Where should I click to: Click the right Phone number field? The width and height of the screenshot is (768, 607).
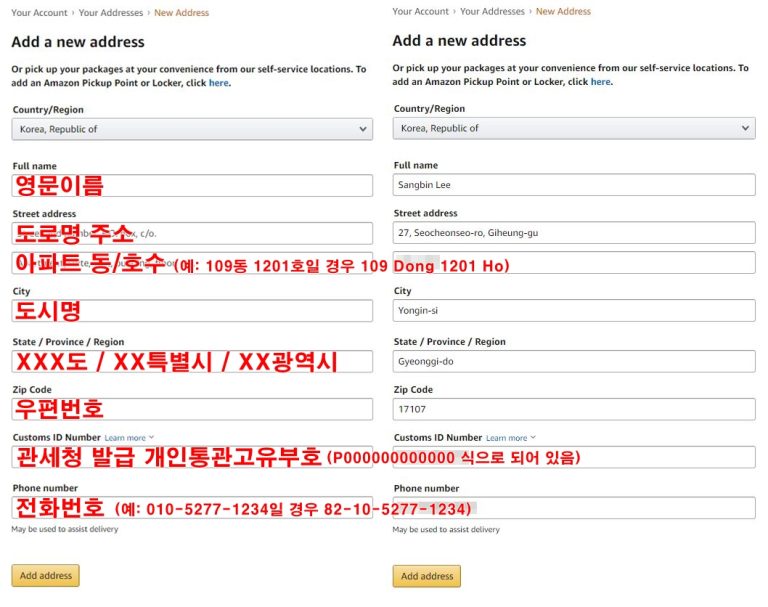coord(574,508)
